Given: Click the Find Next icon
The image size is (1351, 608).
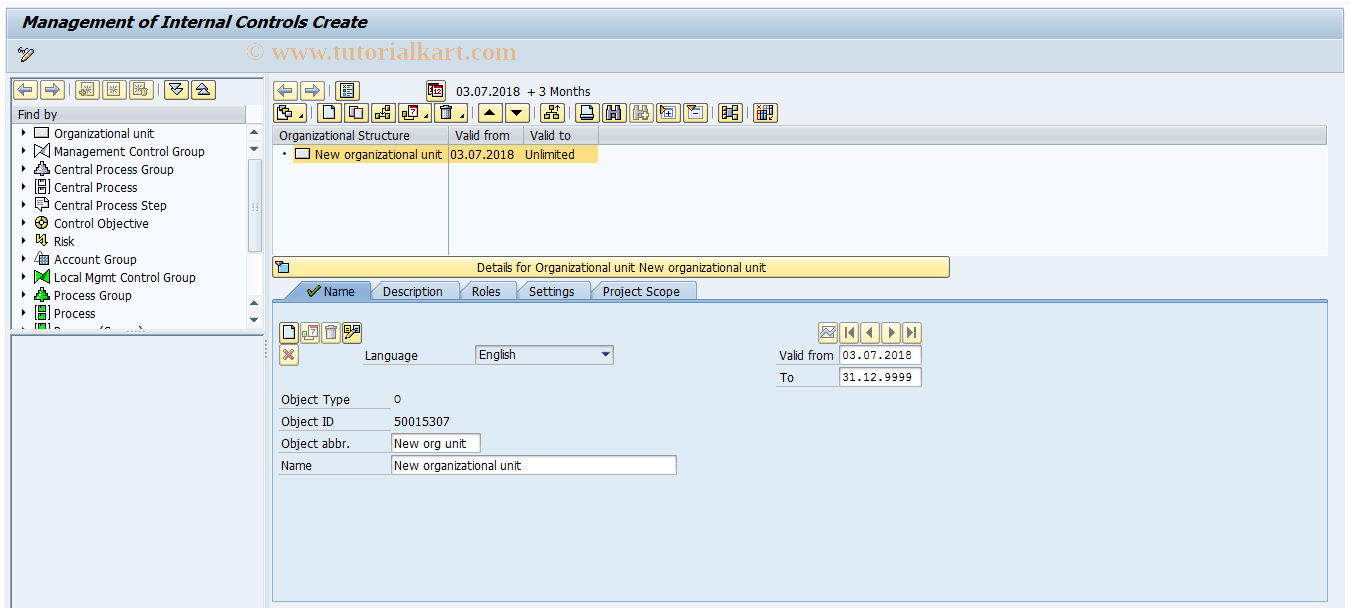Looking at the screenshot, I should pos(640,112).
